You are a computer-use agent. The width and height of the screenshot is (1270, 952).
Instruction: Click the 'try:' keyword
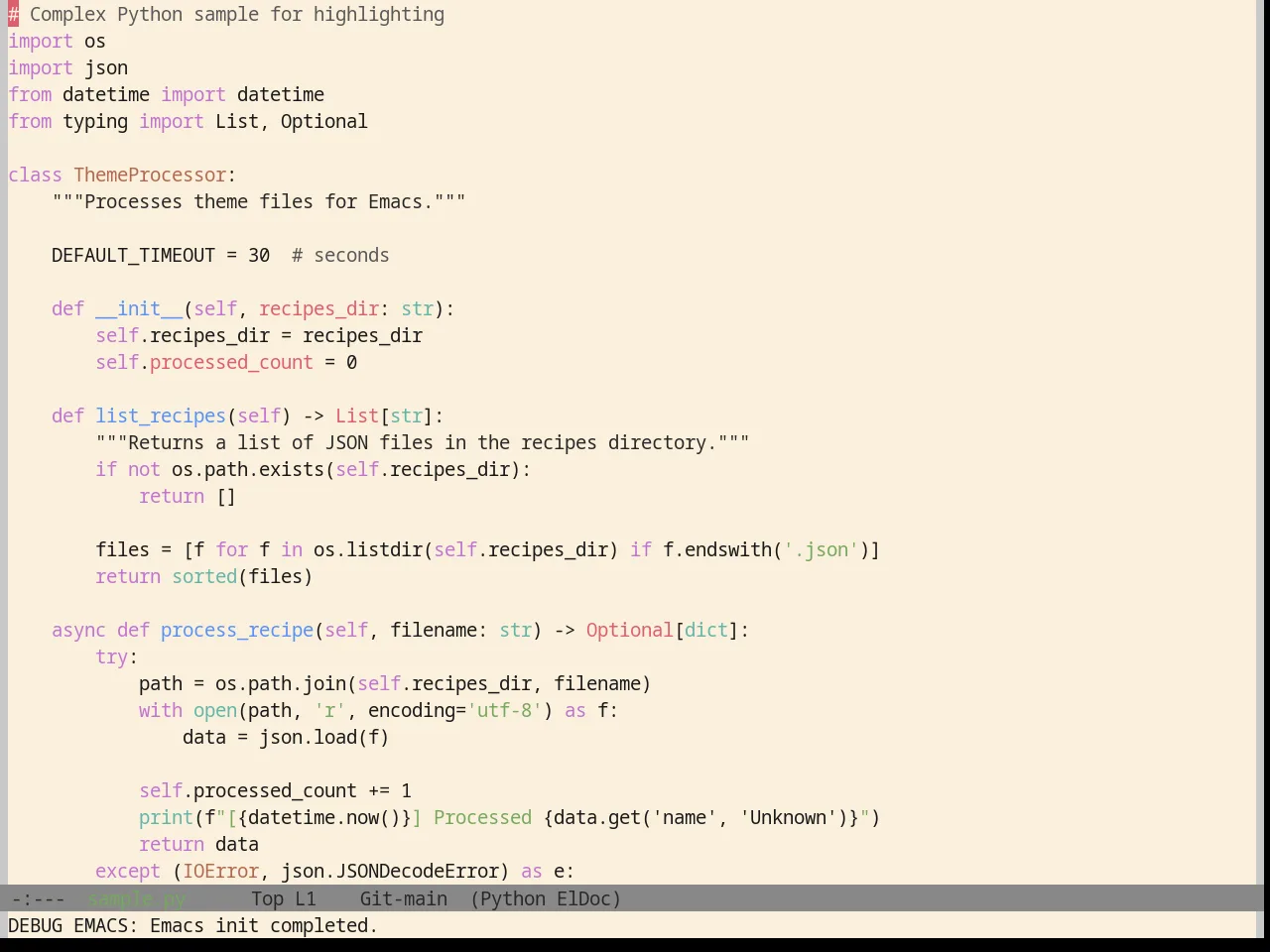[x=117, y=657]
